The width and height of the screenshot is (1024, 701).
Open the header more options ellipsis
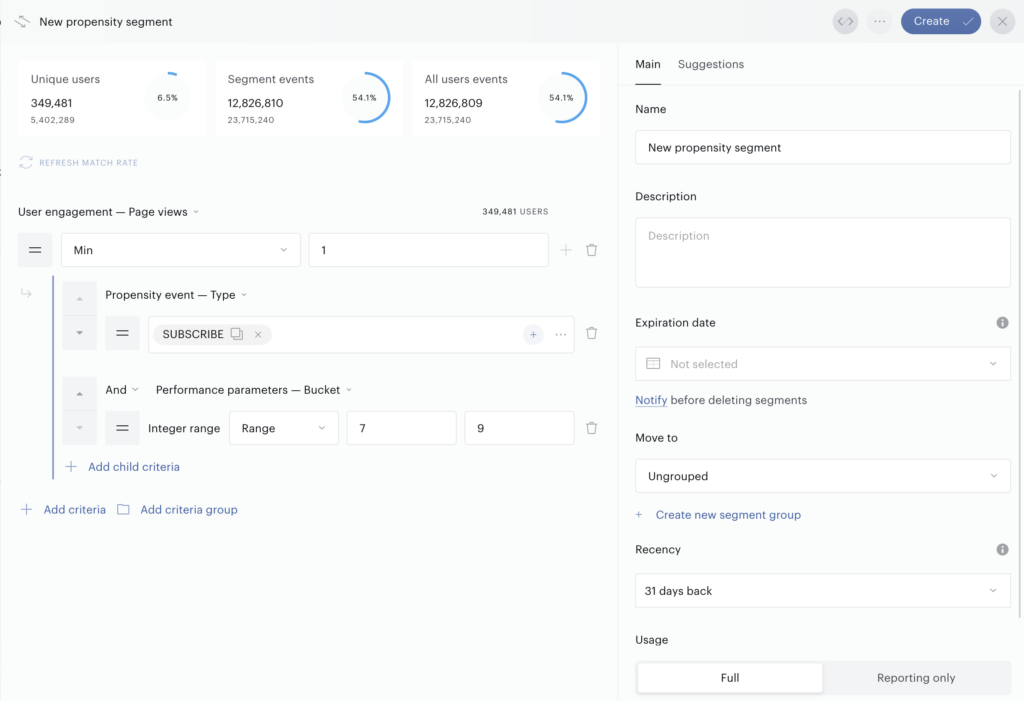tap(880, 22)
